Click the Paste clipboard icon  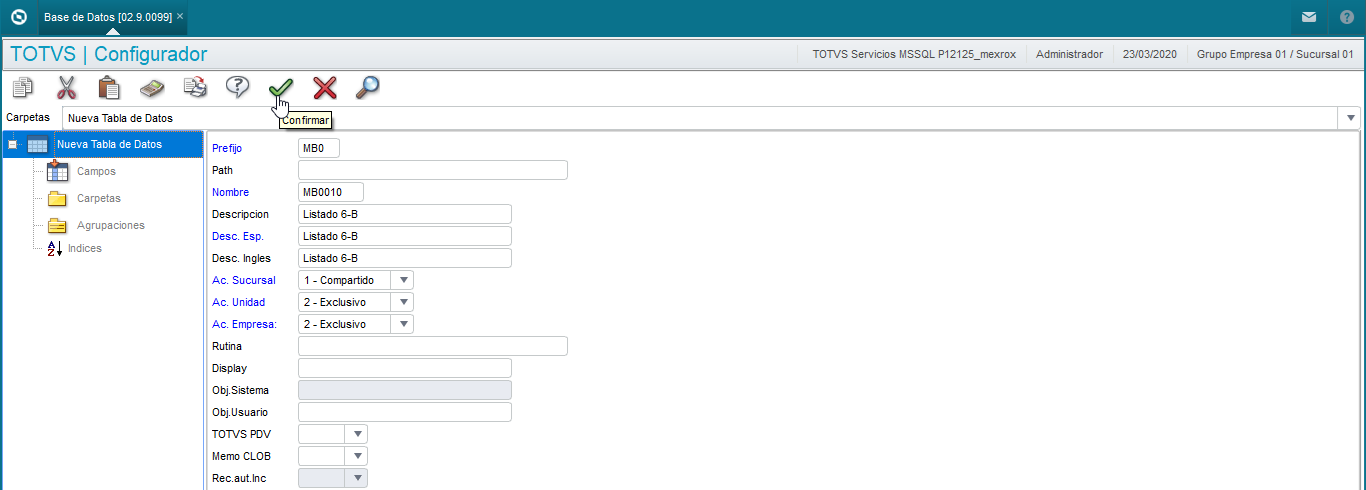coord(109,88)
